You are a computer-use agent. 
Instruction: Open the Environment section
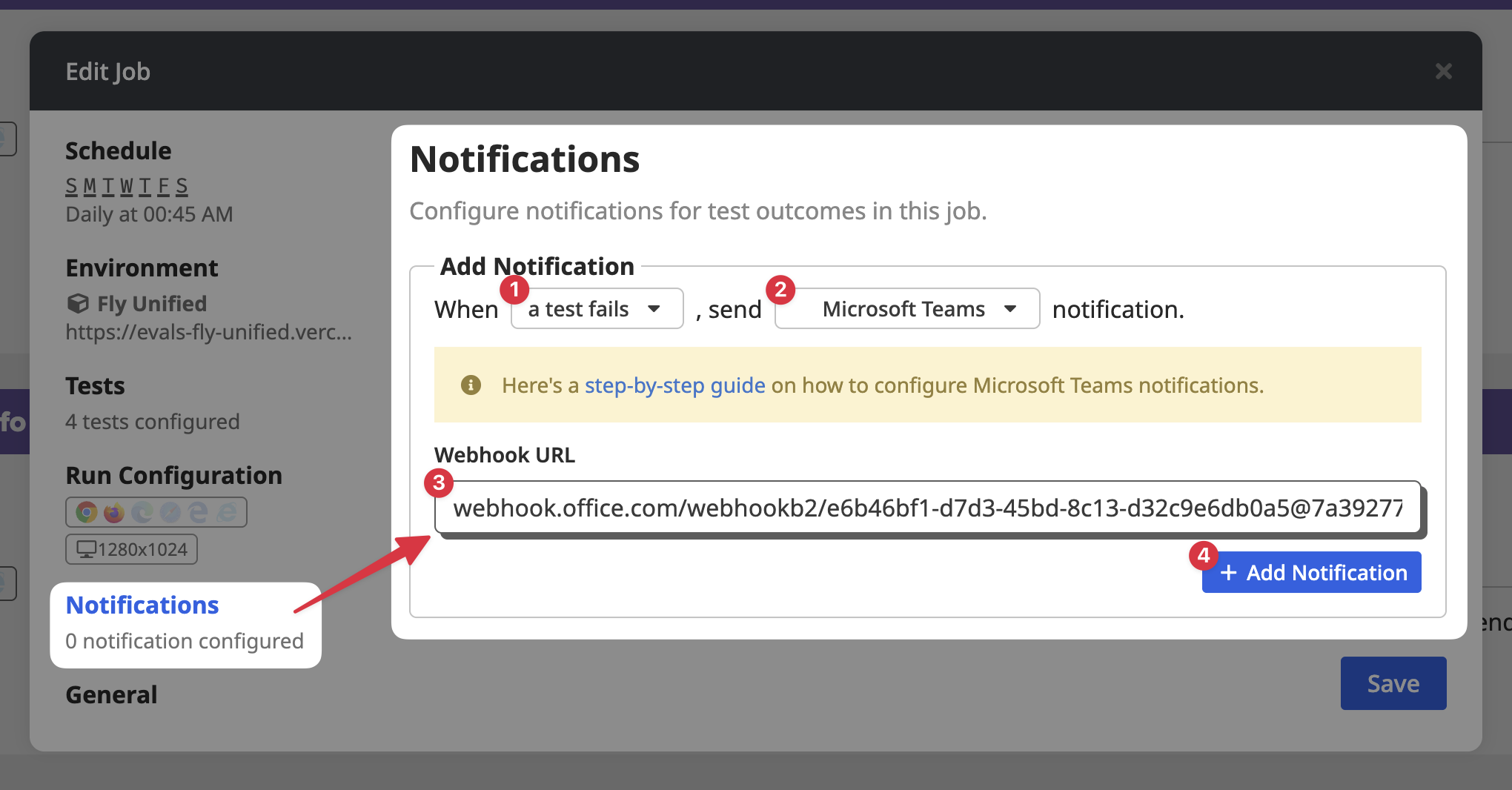tap(142, 268)
